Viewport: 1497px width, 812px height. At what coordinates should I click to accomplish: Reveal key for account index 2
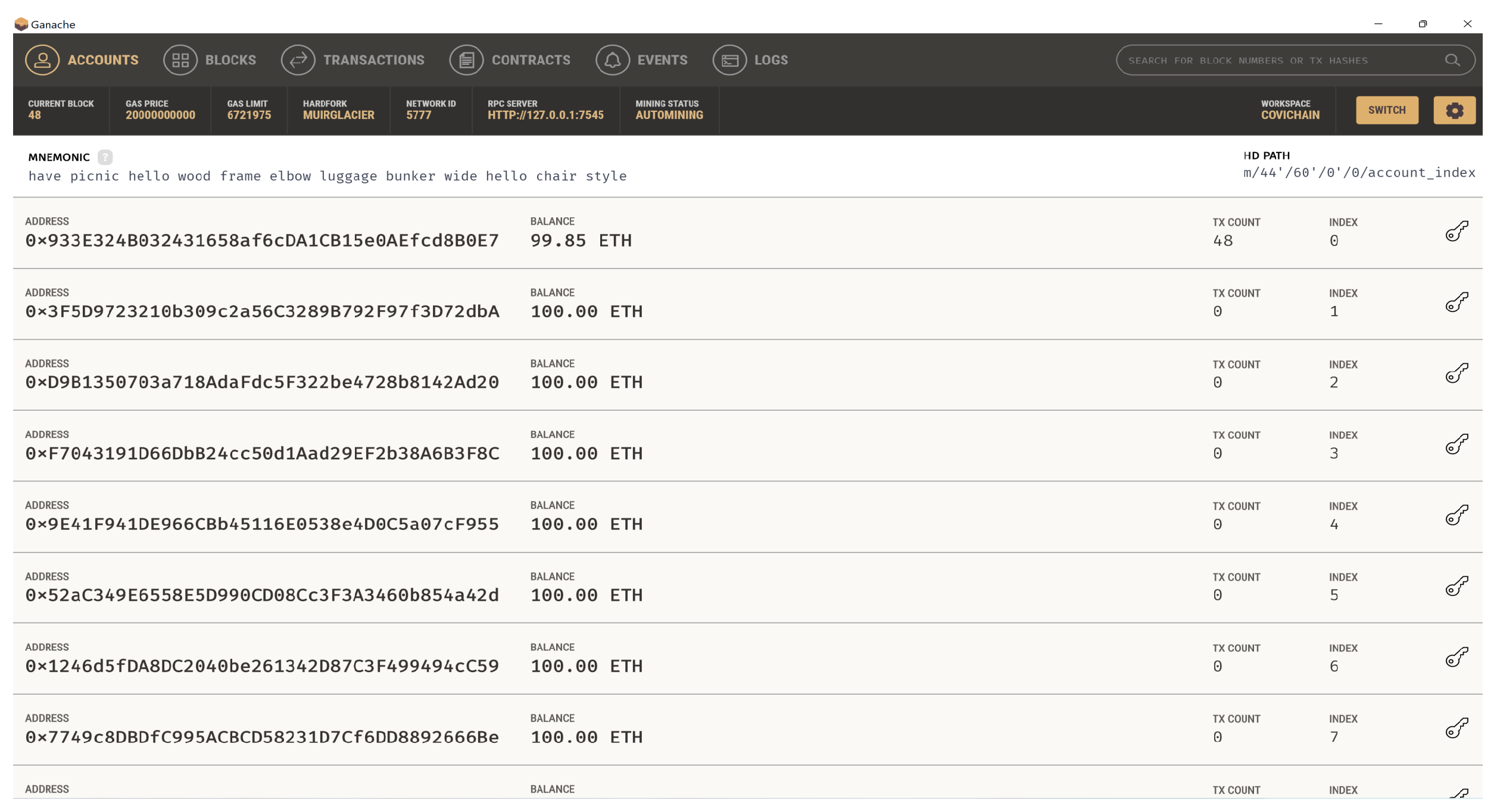click(x=1457, y=373)
